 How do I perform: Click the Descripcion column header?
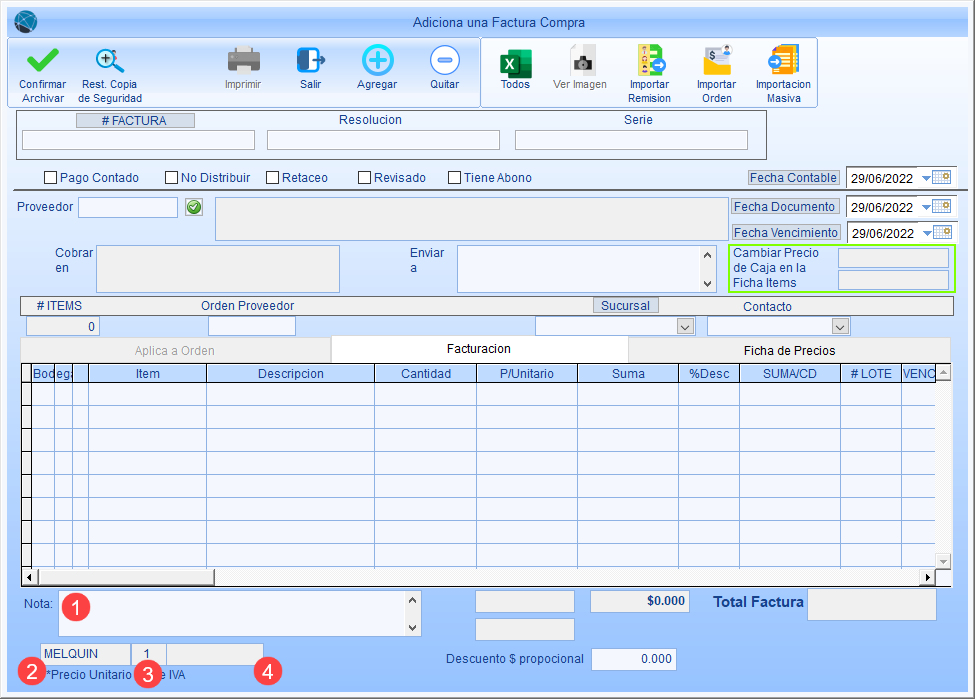290,374
